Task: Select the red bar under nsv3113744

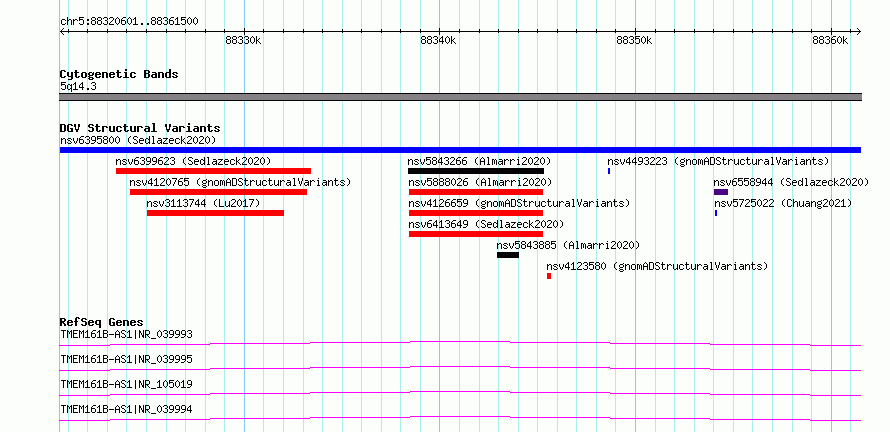Action: point(215,213)
